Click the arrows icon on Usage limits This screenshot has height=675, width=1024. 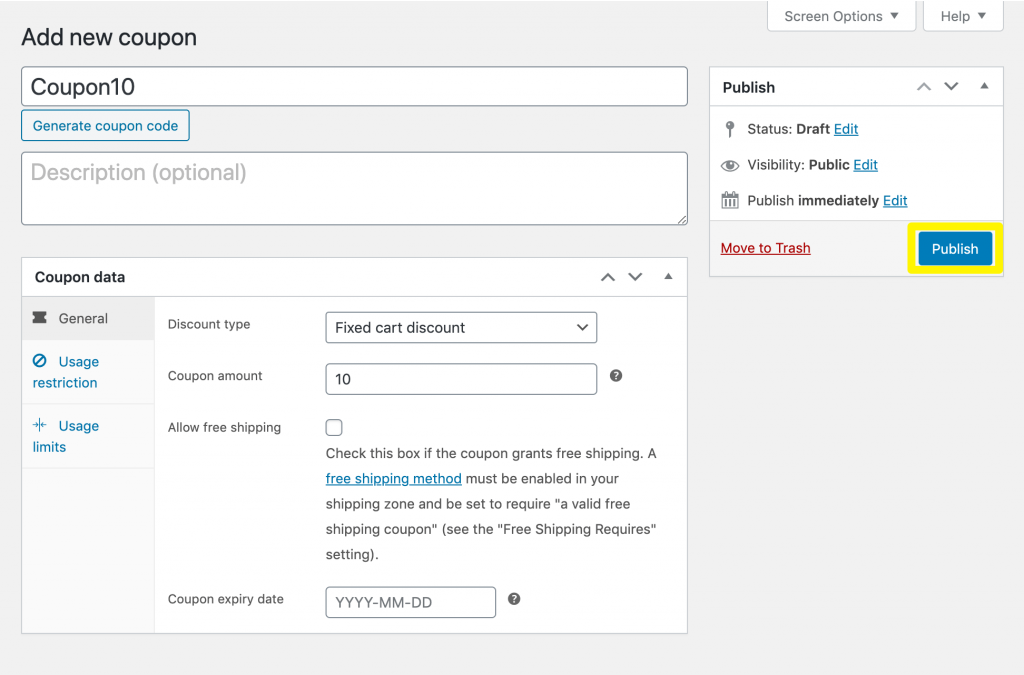(40, 425)
